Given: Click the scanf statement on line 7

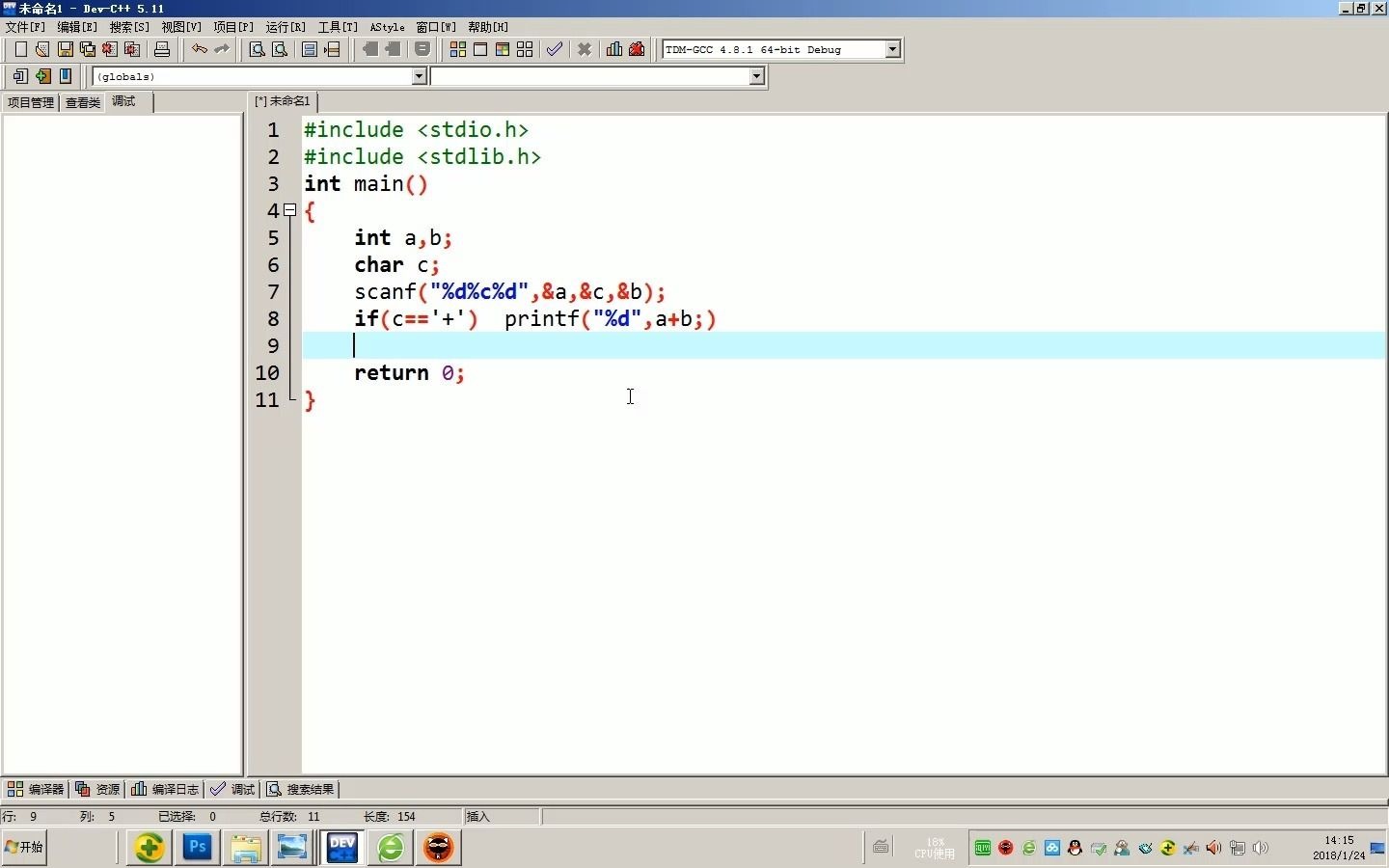Looking at the screenshot, I should pyautogui.click(x=509, y=291).
